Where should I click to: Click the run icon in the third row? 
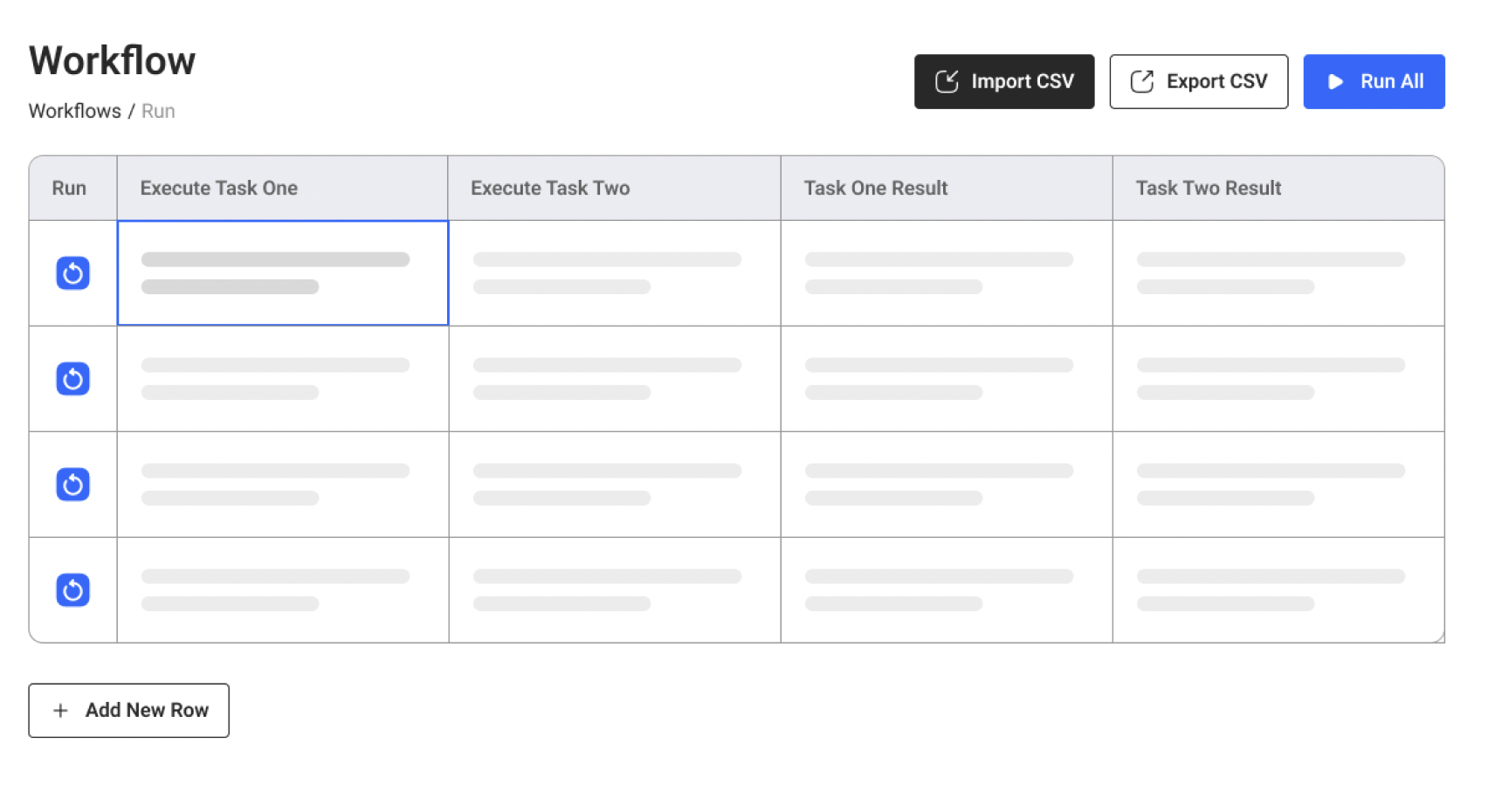pos(72,485)
